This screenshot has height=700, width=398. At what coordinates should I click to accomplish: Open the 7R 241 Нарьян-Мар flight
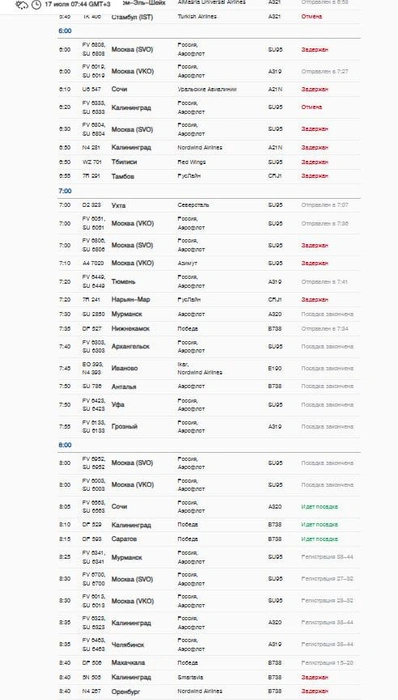tap(209, 300)
